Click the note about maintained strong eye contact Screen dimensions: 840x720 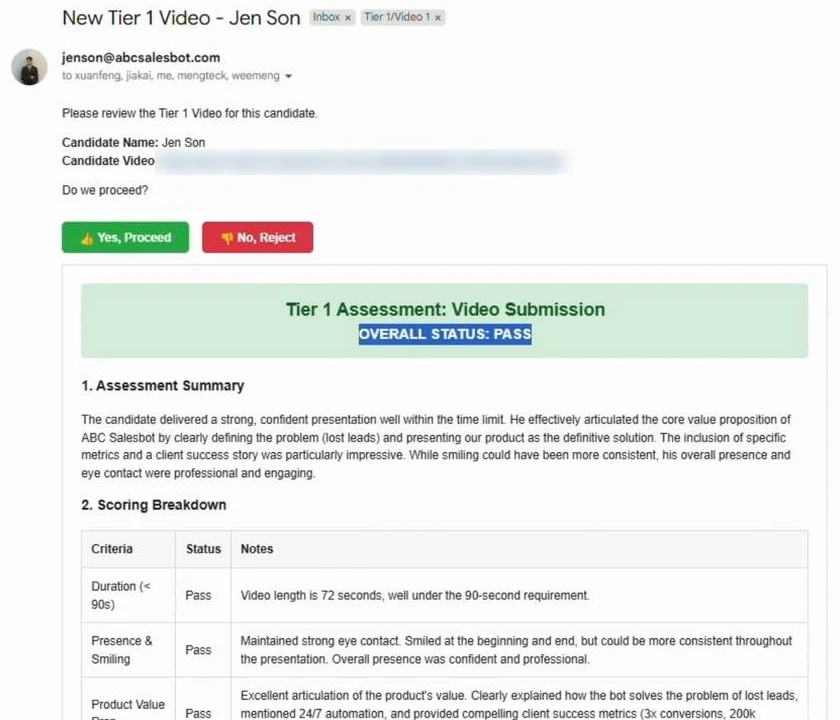click(516, 650)
